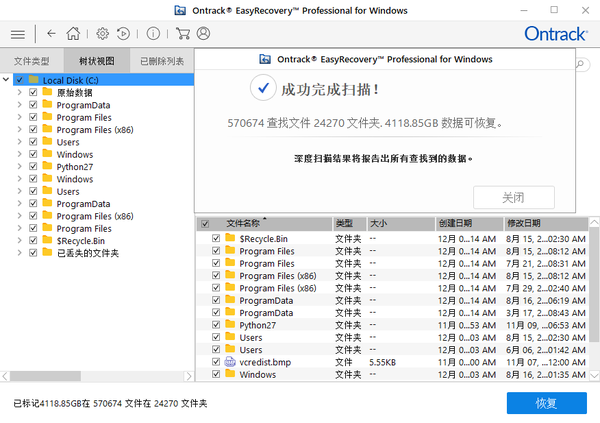Screen dimensions: 600x423
Task: Click the back arrow icon
Action: click(51, 33)
